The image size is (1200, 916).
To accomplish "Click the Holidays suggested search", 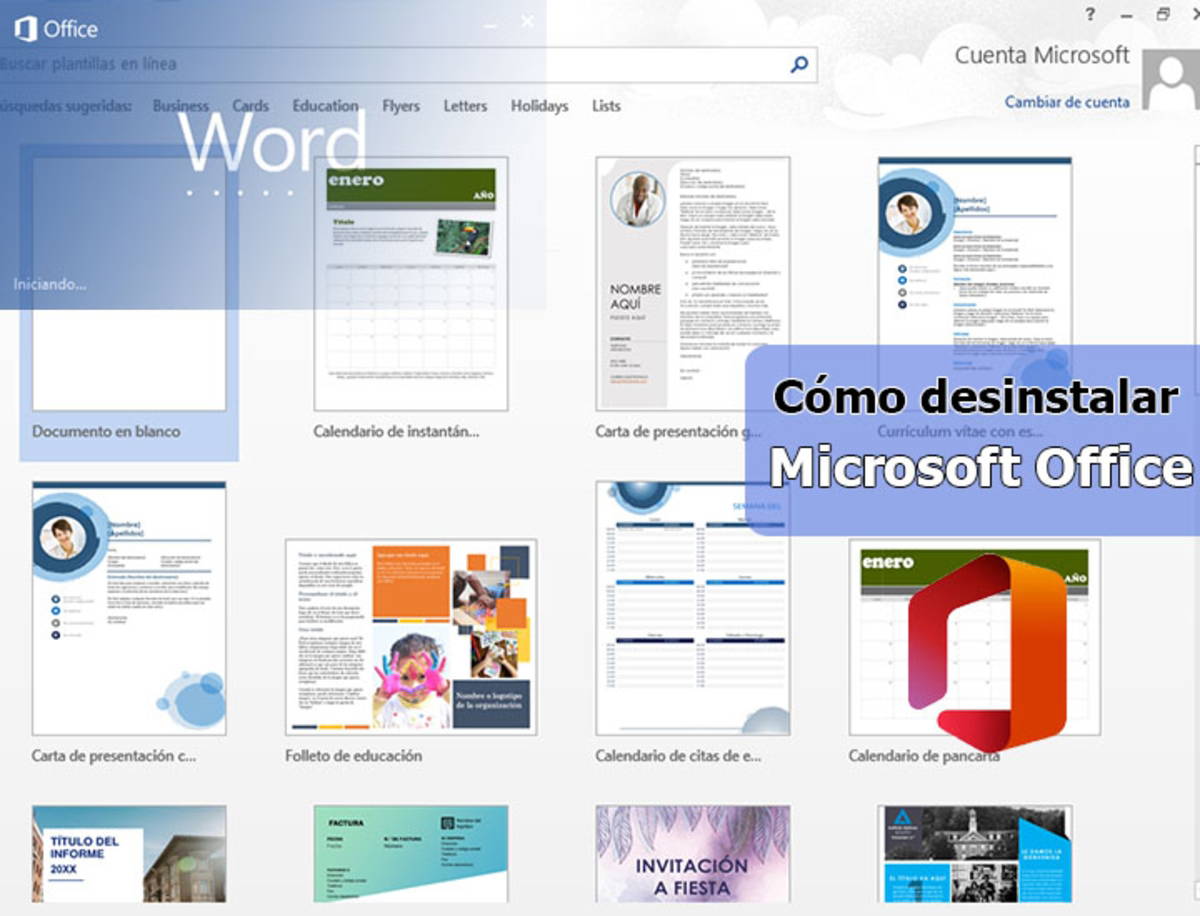I will pos(539,105).
